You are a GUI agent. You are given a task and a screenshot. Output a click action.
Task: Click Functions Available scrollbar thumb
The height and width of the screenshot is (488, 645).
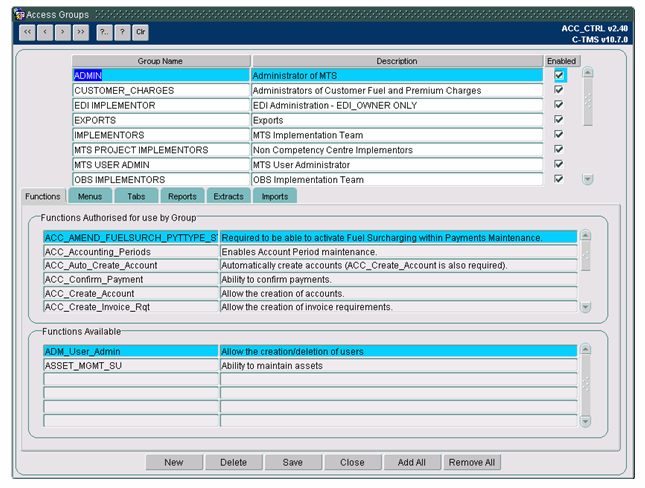coord(585,384)
